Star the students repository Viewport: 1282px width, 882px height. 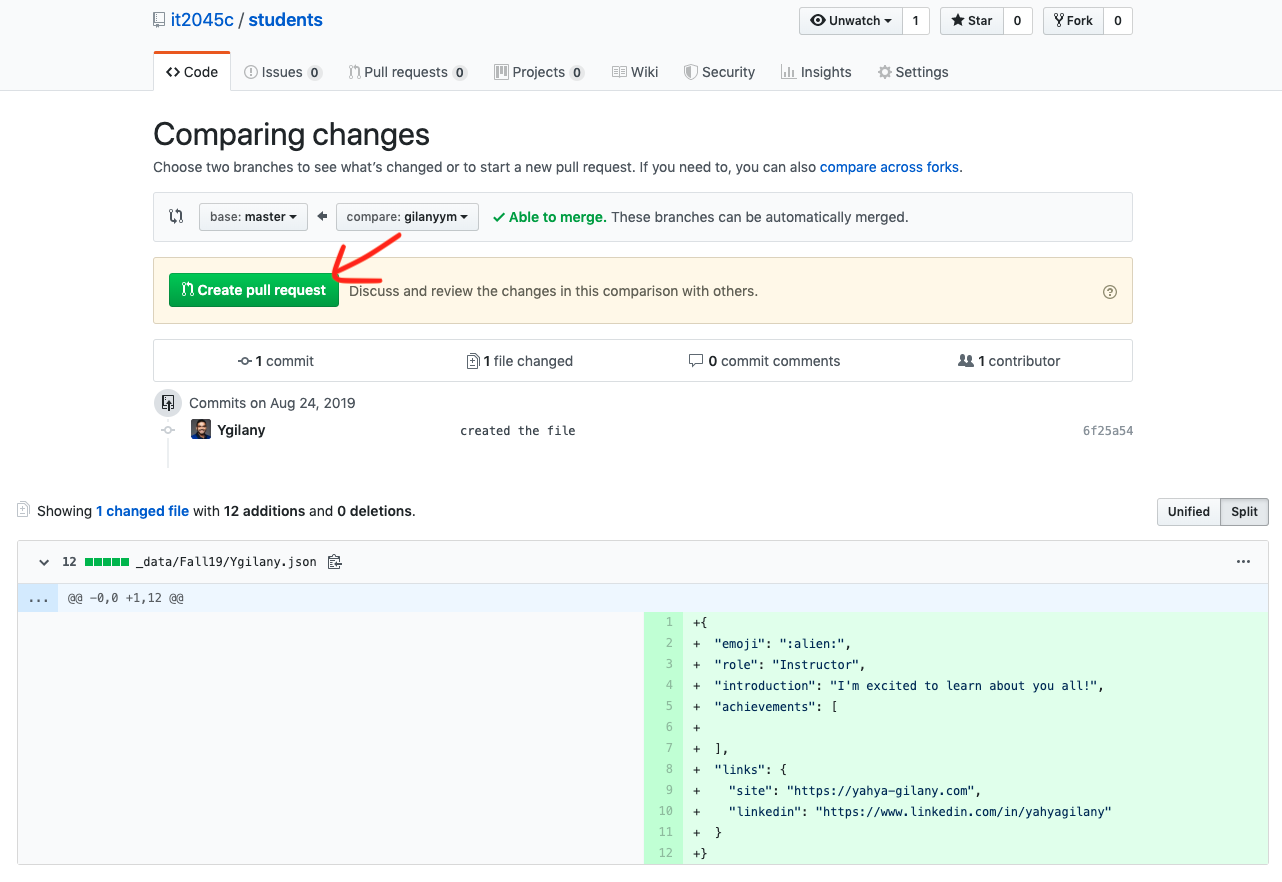[972, 21]
